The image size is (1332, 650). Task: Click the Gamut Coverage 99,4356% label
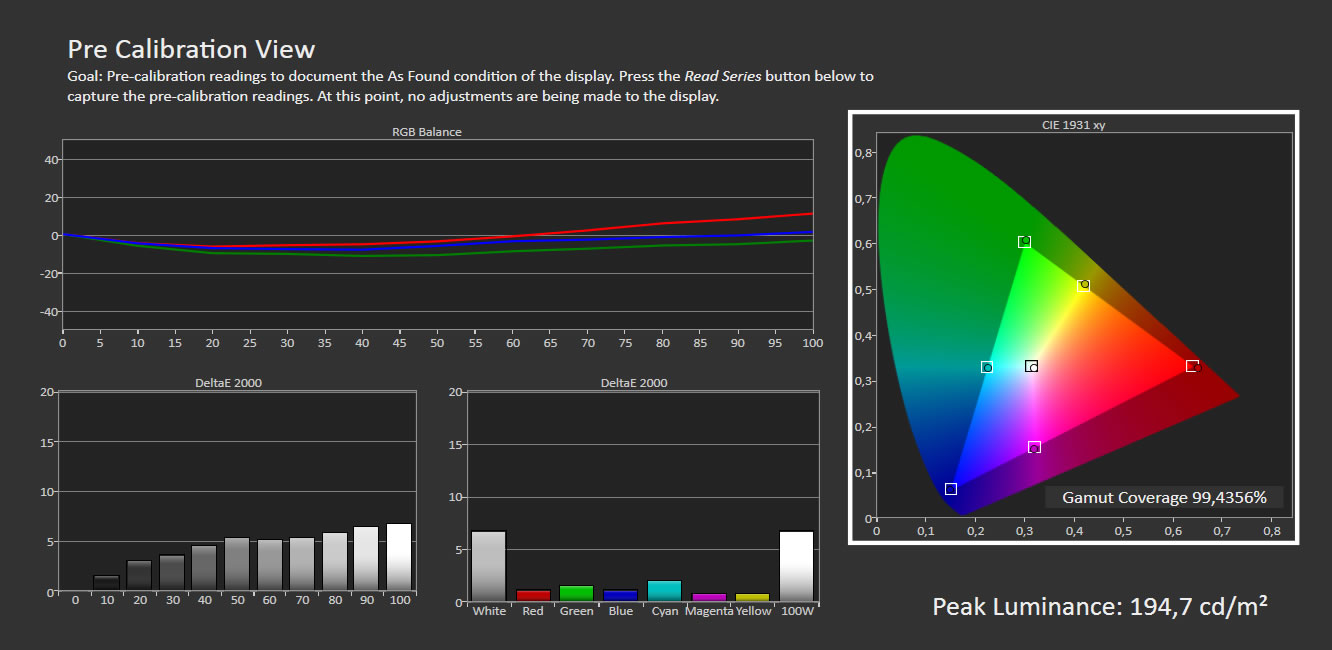point(1164,498)
